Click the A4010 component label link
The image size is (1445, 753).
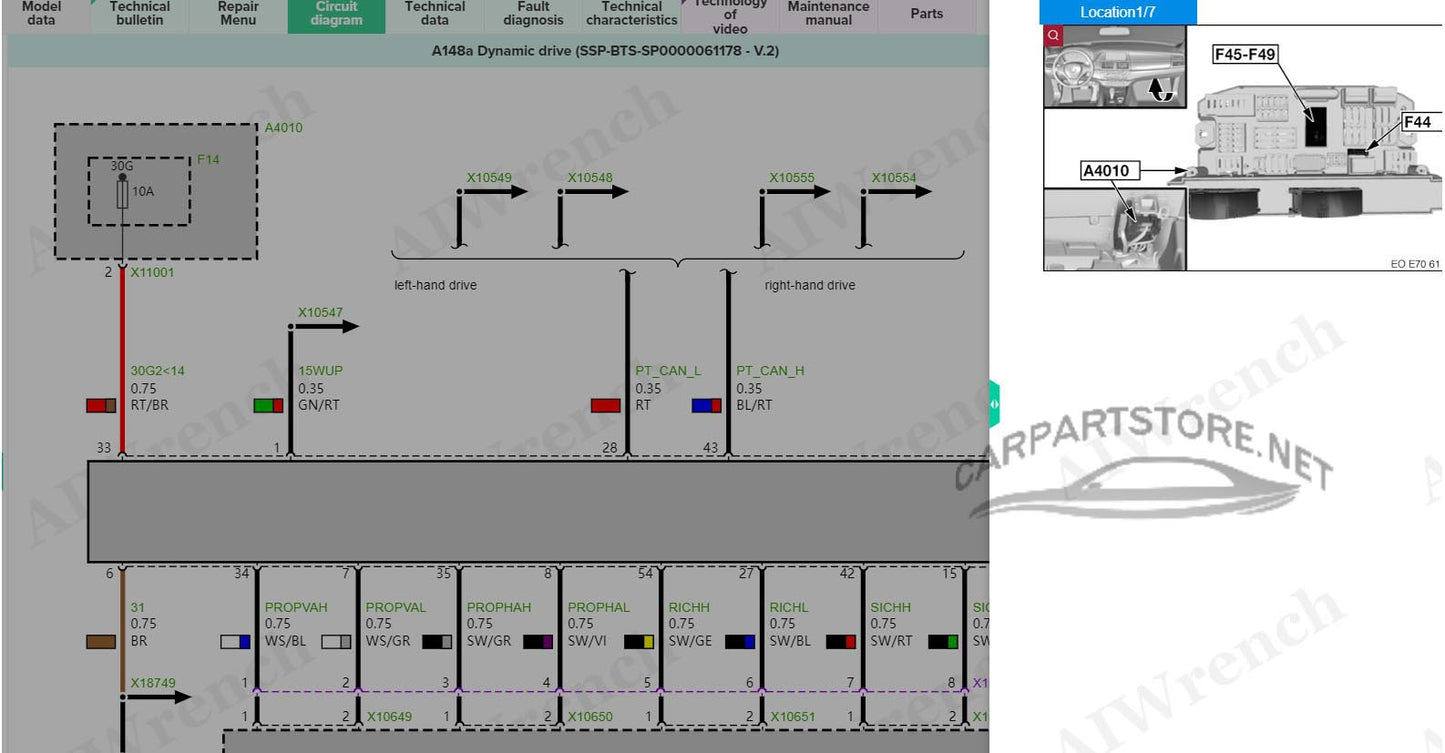[283, 128]
